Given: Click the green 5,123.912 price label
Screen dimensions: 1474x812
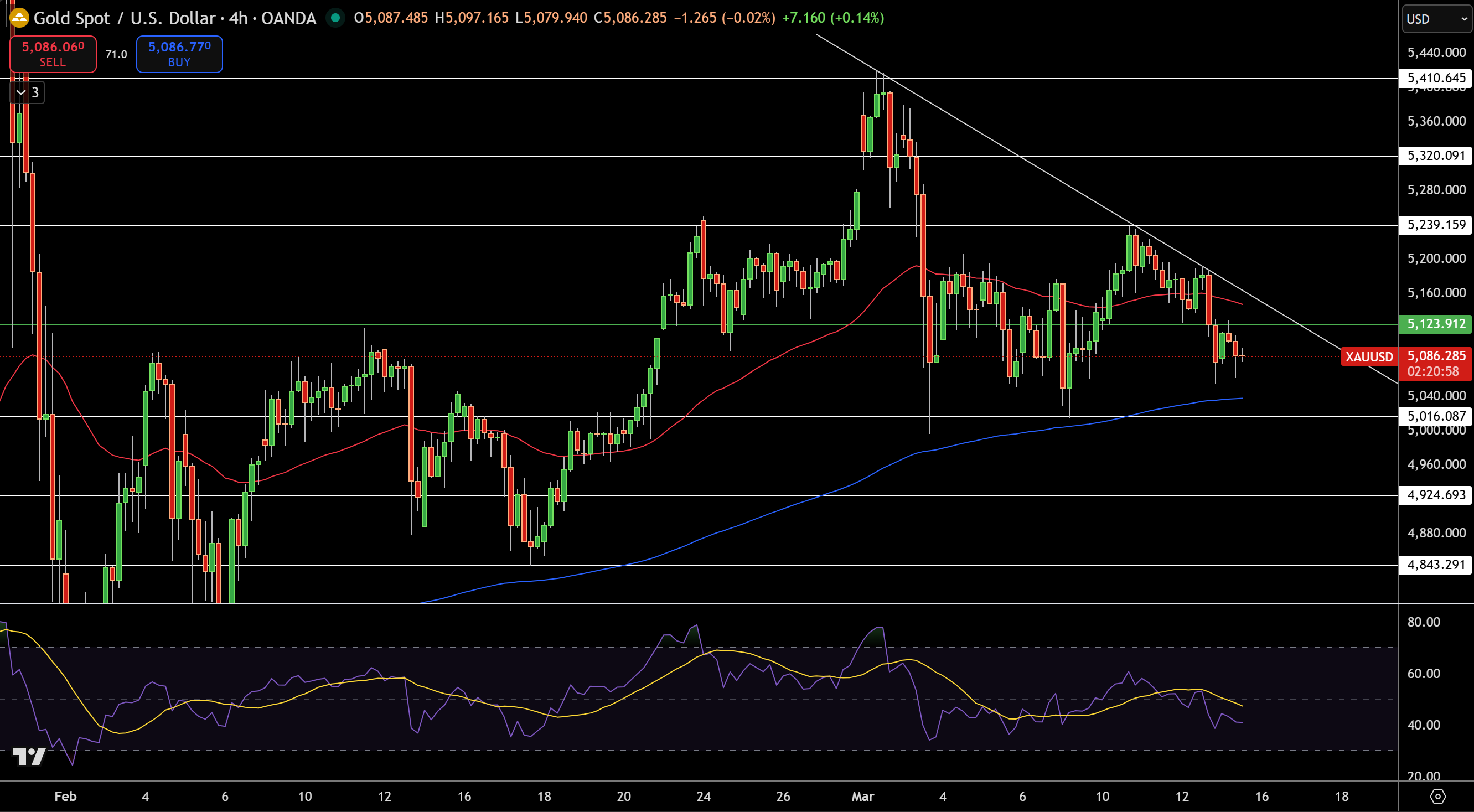Looking at the screenshot, I should click(x=1436, y=324).
